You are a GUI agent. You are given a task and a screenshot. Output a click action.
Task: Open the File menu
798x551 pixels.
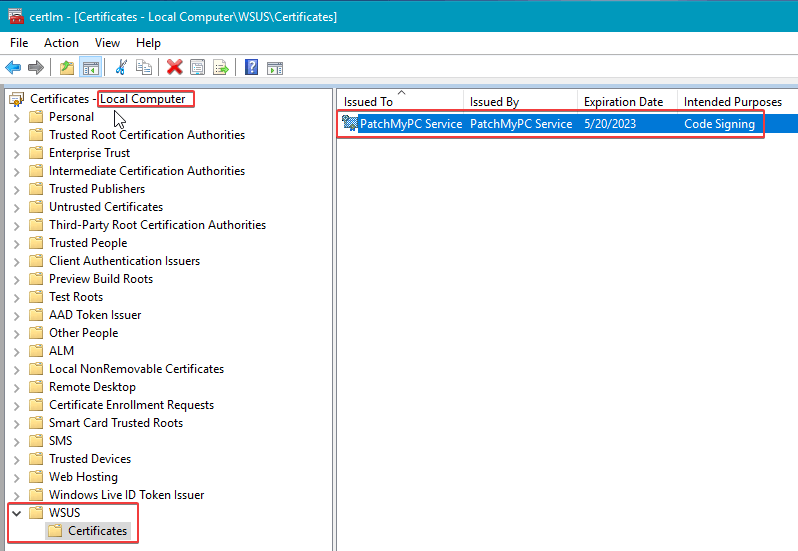click(x=19, y=43)
